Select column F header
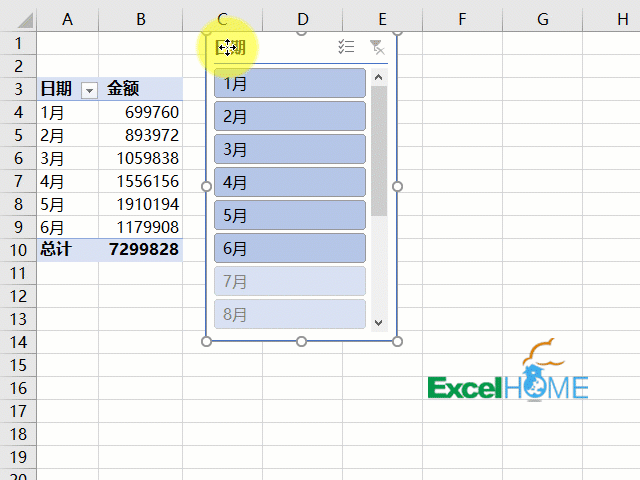The height and width of the screenshot is (480, 640). (x=462, y=19)
